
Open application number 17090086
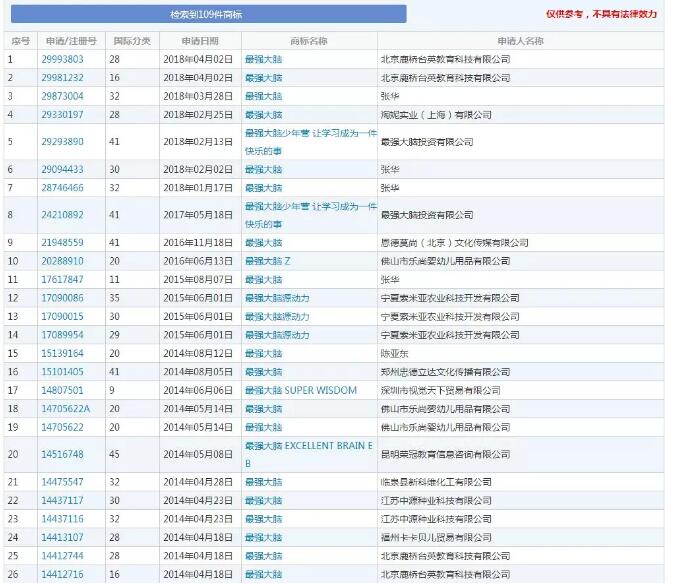tap(63, 298)
